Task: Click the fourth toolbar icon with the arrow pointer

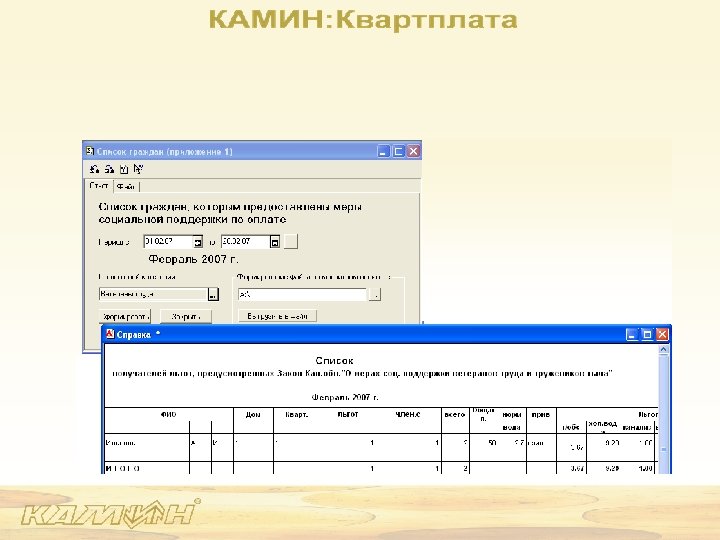Action: [x=138, y=169]
